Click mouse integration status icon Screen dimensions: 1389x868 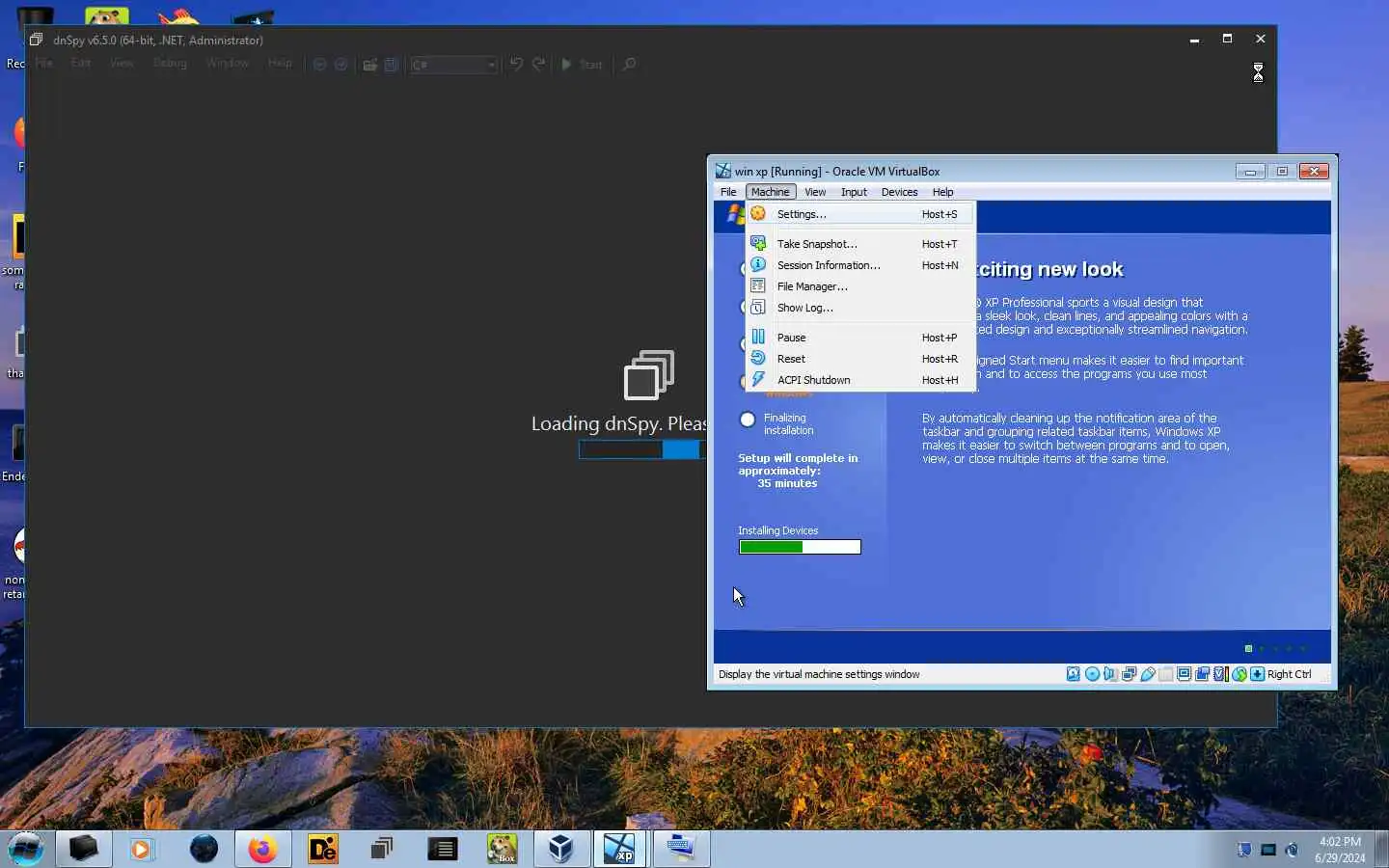[1239, 674]
